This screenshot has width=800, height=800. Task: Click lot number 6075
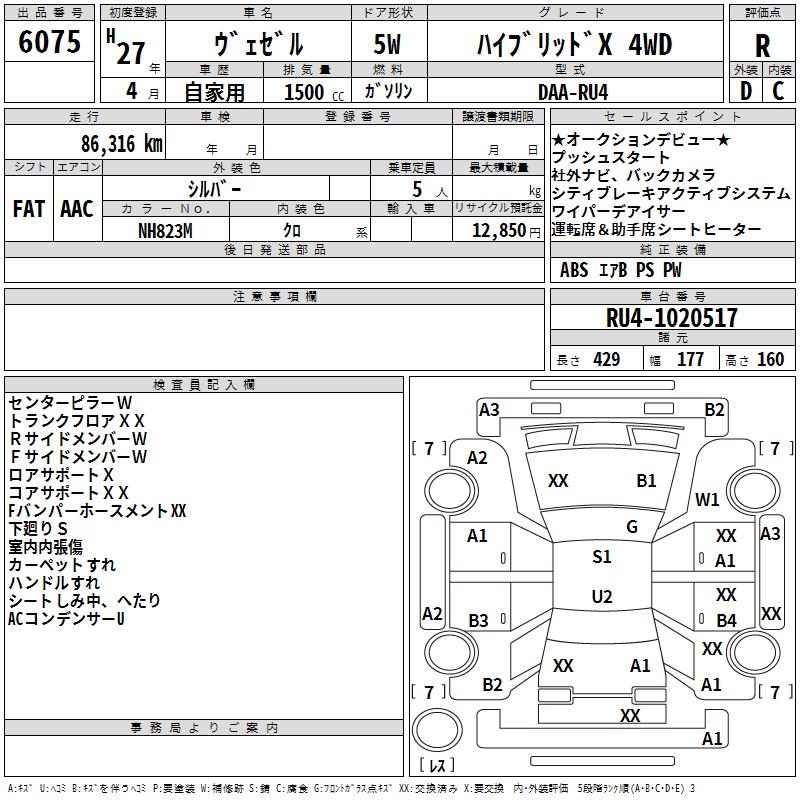tap(49, 41)
